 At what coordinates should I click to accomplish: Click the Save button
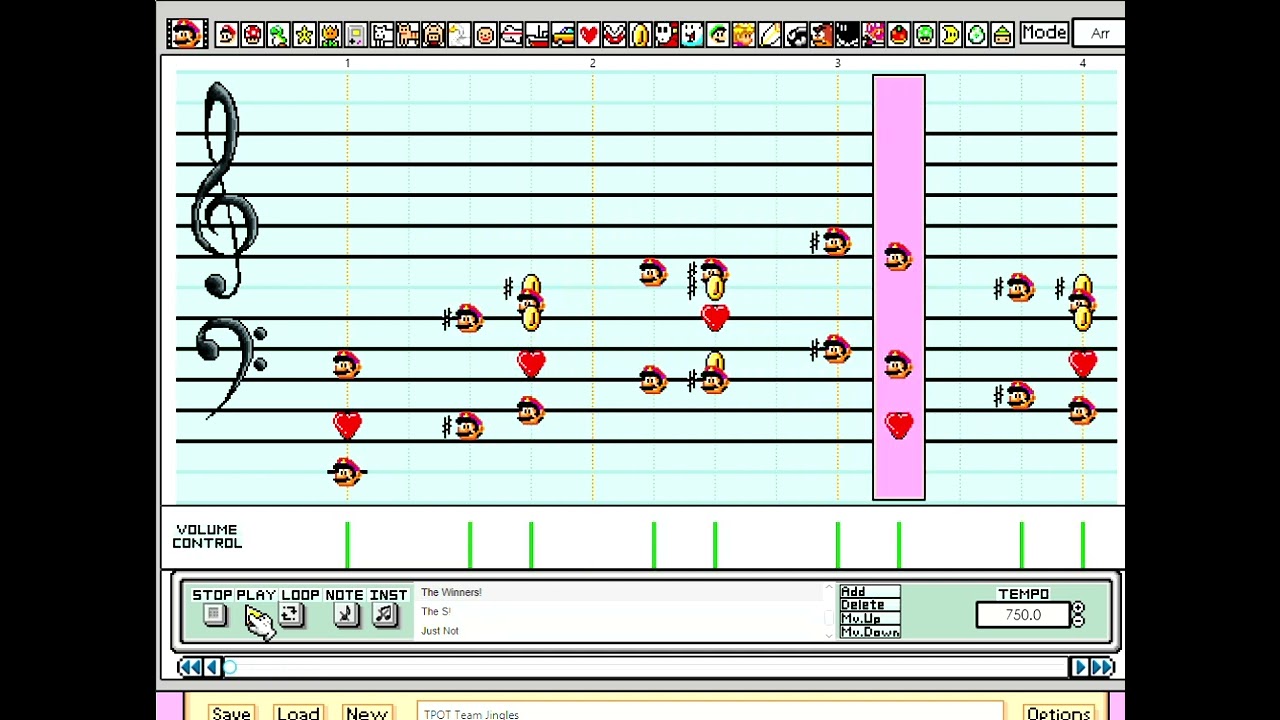point(231,712)
